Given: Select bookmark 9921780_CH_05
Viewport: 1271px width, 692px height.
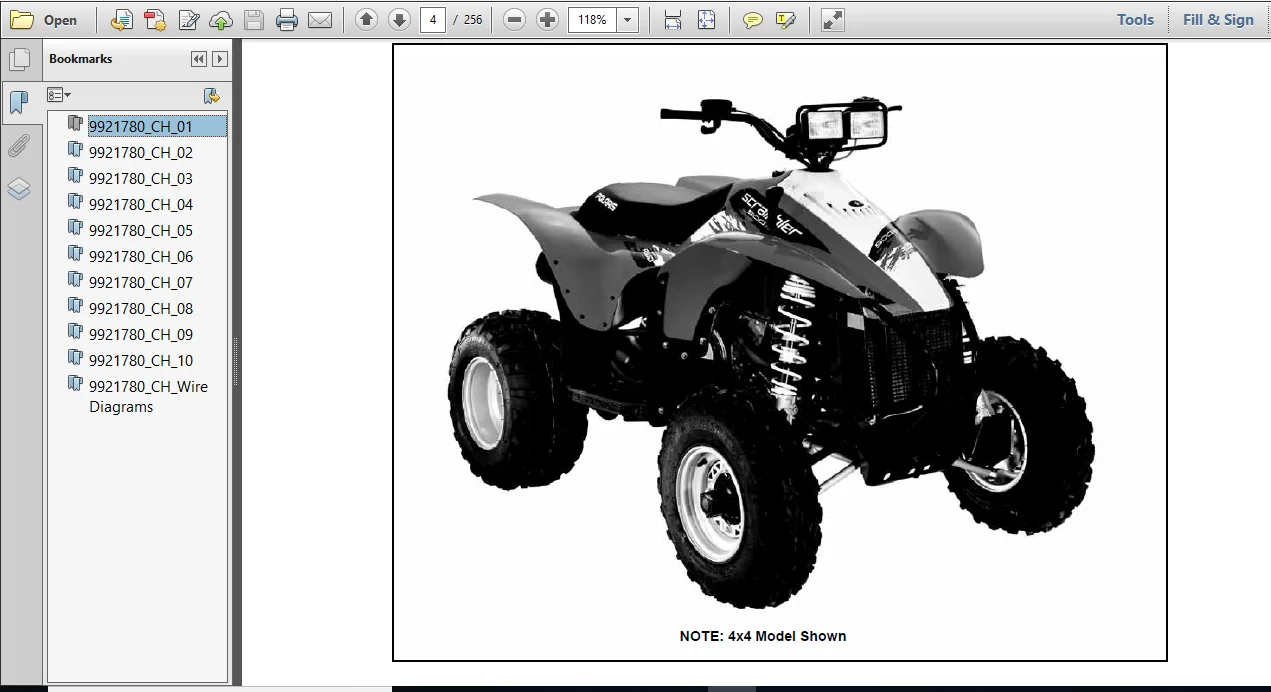Looking at the screenshot, I should (x=141, y=230).
